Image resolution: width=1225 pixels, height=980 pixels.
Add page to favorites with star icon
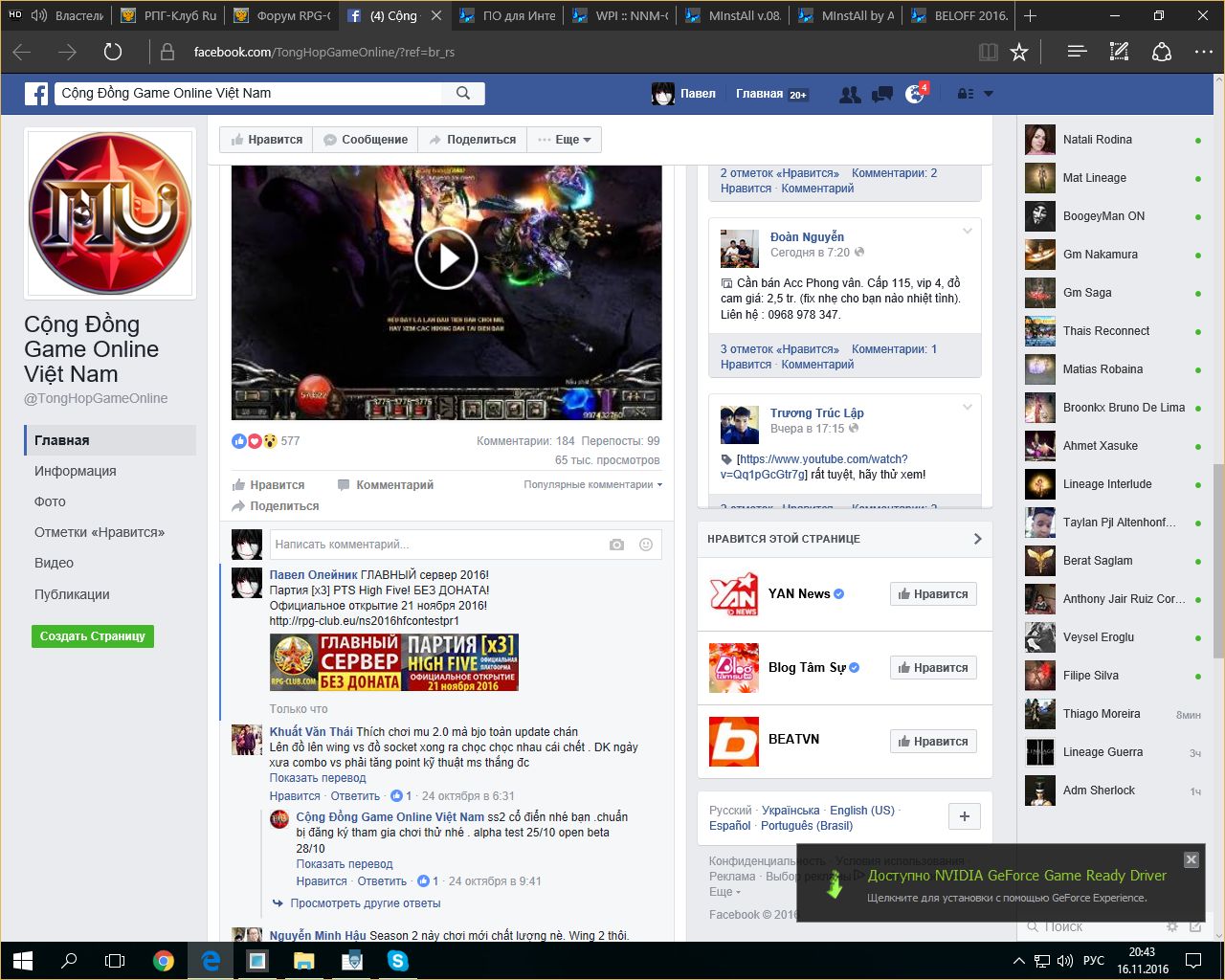1019,52
